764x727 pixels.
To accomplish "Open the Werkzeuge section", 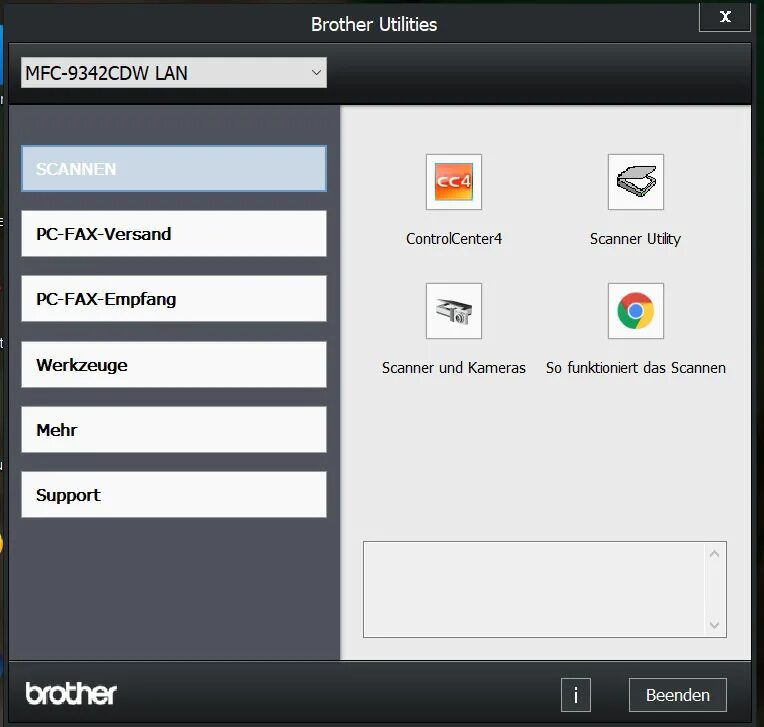I will 173,364.
